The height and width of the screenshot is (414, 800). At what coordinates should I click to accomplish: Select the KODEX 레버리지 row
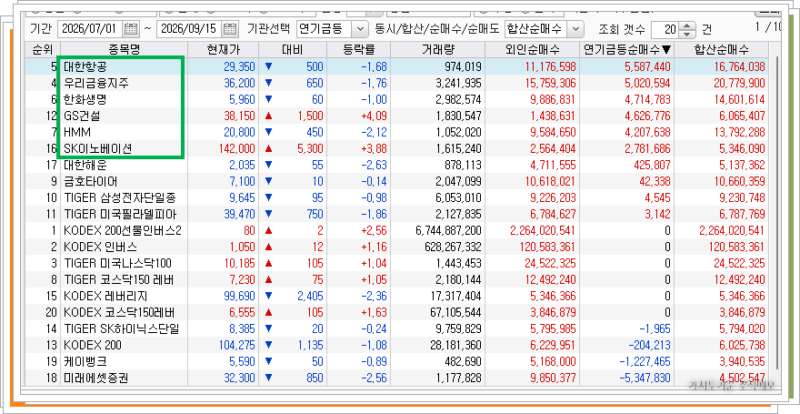click(397, 296)
